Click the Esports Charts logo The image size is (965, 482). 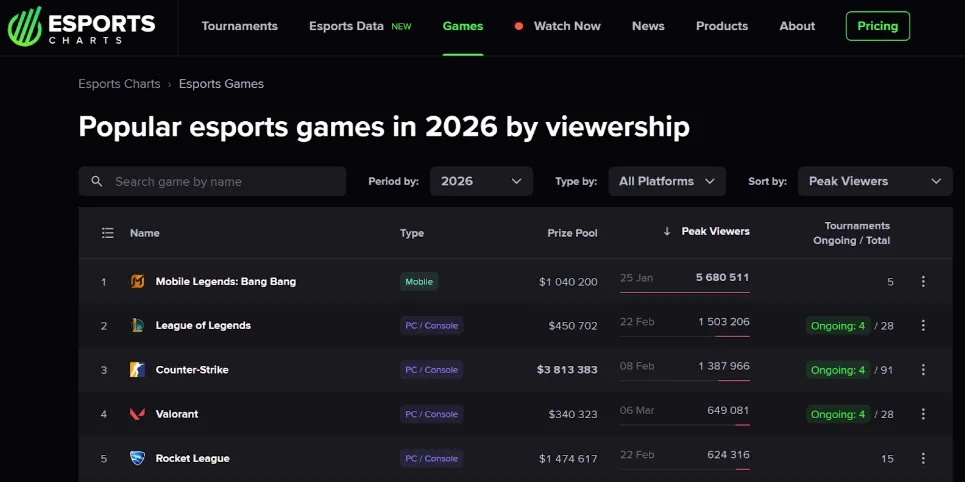(x=81, y=26)
